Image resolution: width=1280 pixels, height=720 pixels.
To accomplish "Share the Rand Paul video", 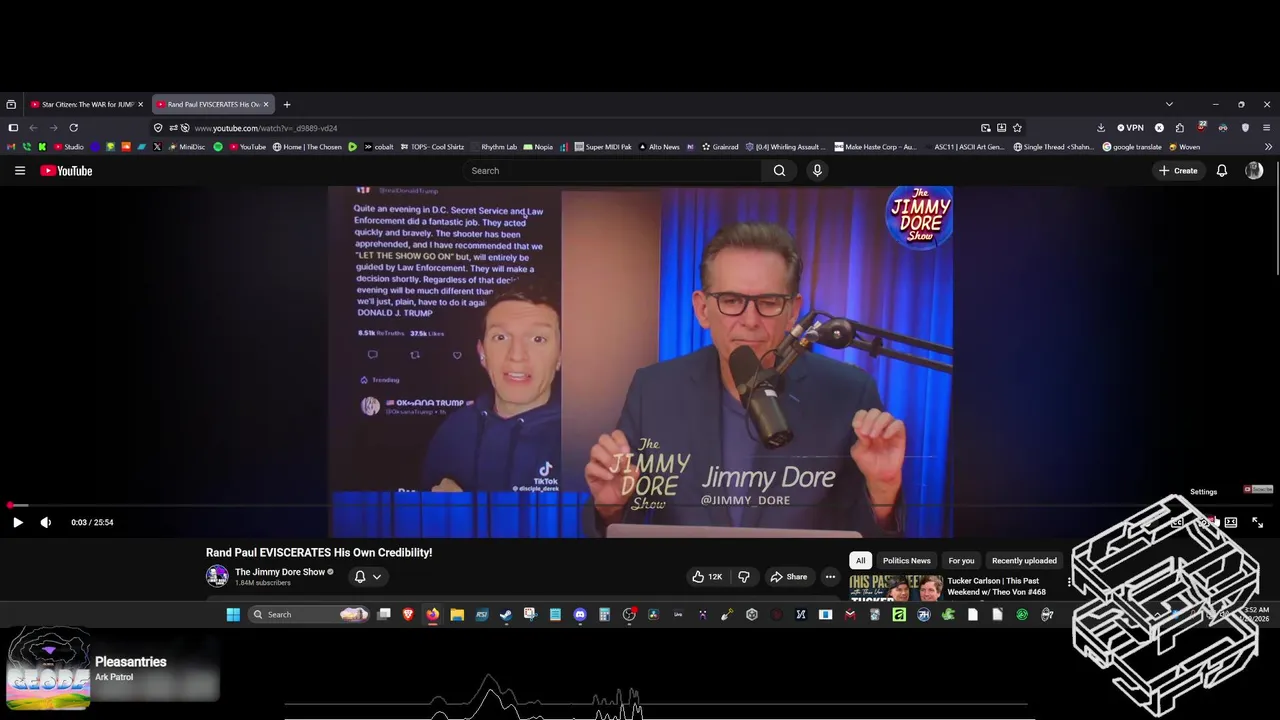I will 788,577.
